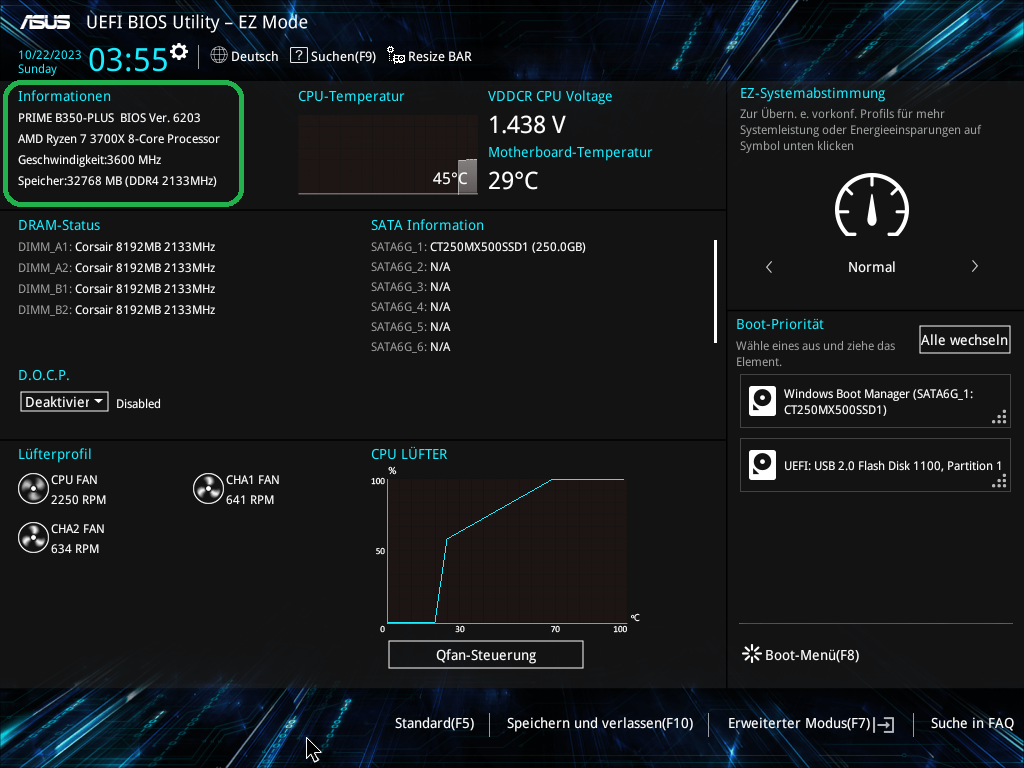Viewport: 1024px width, 768px height.
Task: Click the USB Flash Disk drive icon
Action: (x=762, y=465)
